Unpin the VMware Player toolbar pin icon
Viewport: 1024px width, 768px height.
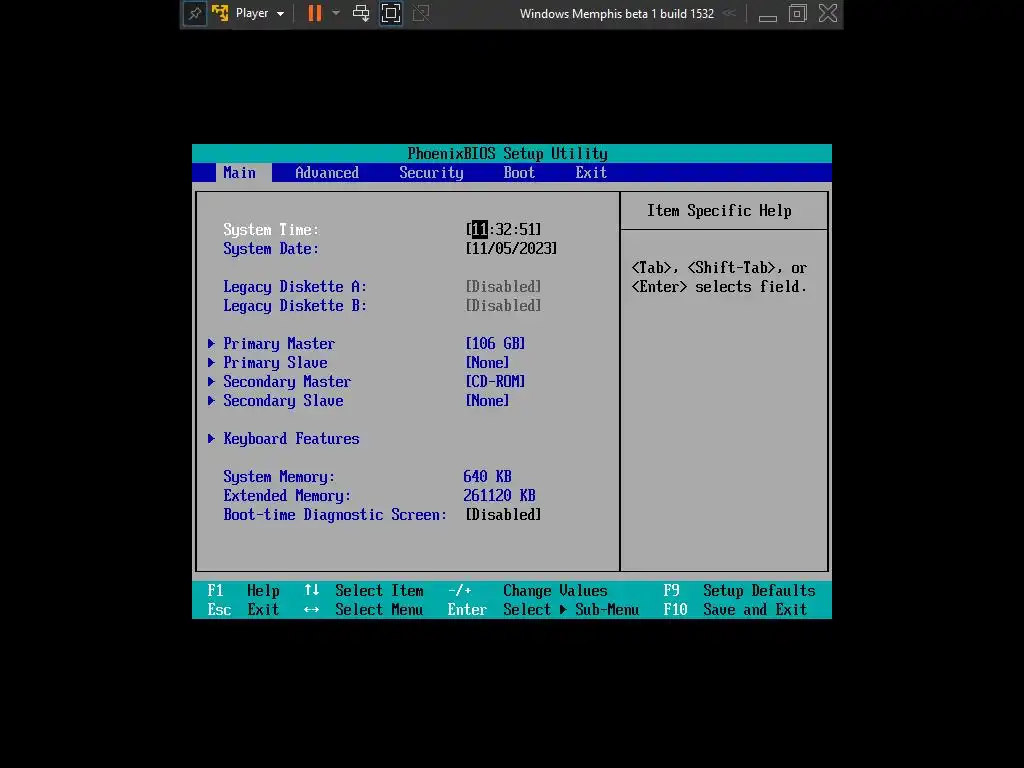195,14
